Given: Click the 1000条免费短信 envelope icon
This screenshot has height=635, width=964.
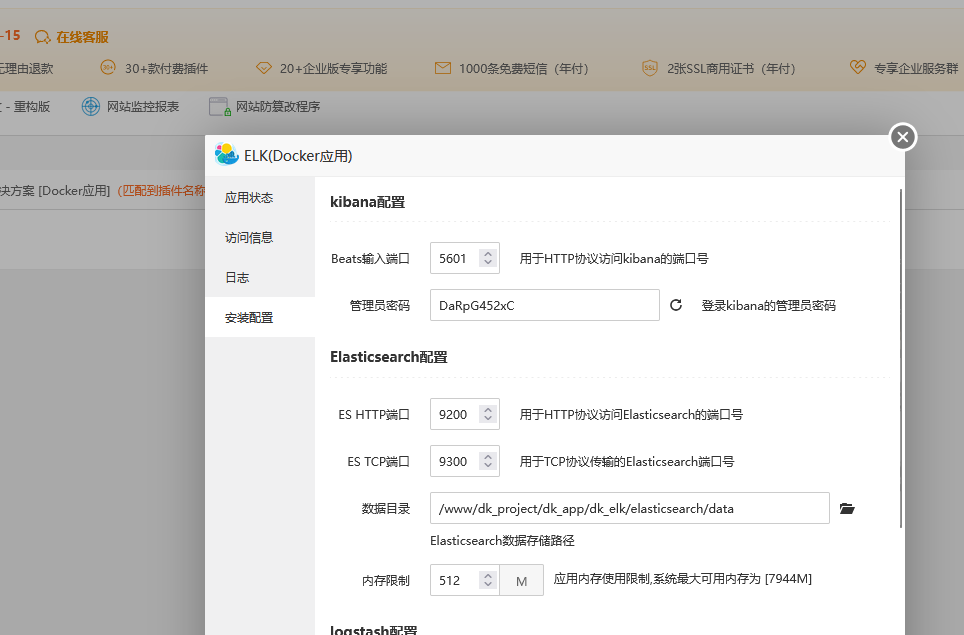Looking at the screenshot, I should (443, 68).
